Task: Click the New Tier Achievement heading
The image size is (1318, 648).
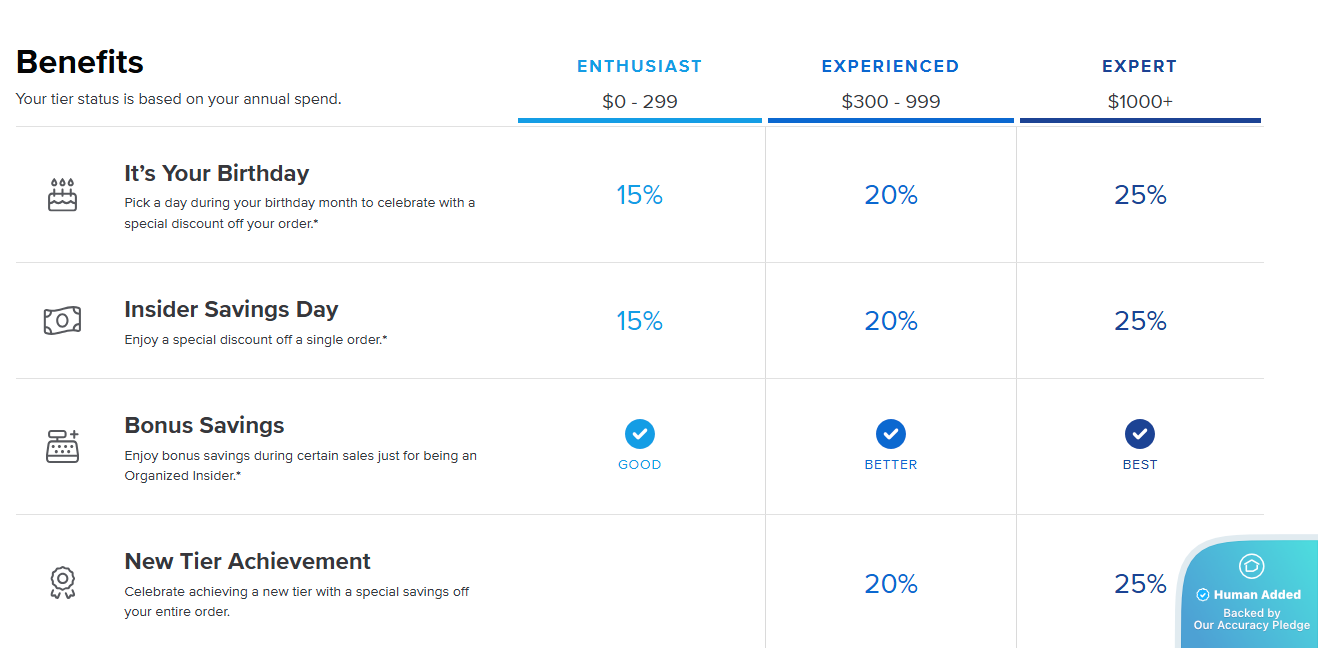Action: (x=247, y=561)
